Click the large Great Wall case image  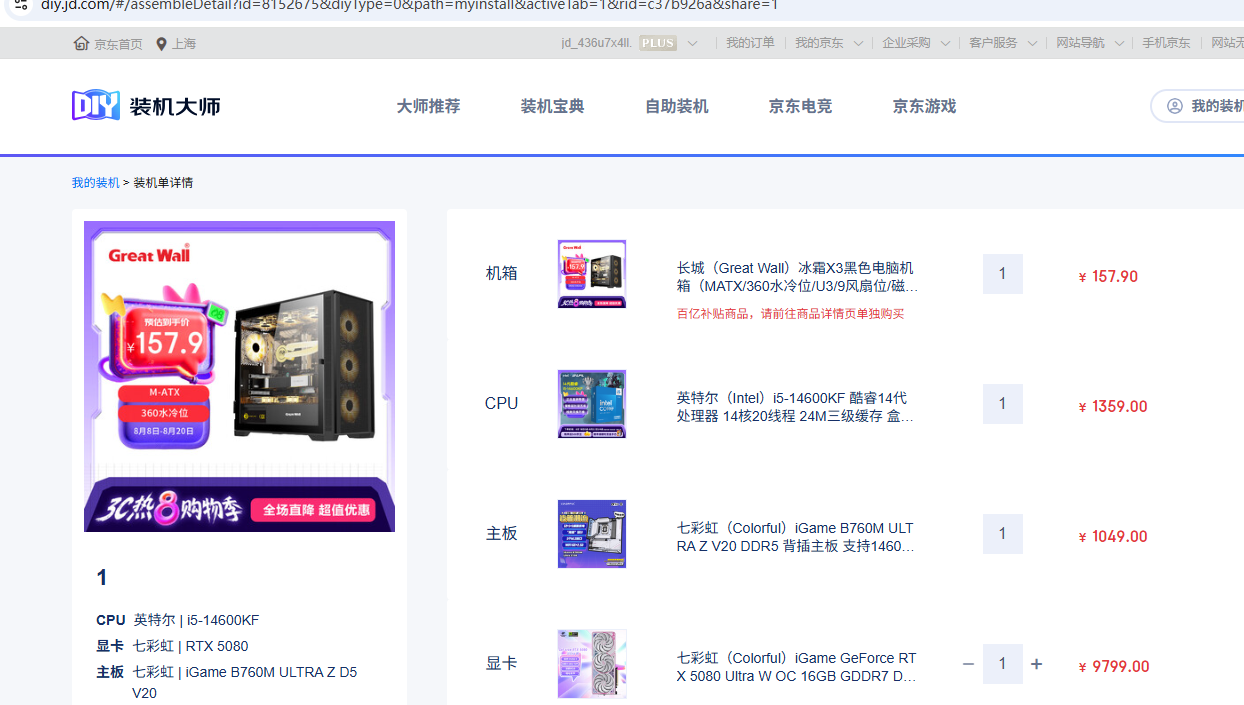[x=239, y=376]
